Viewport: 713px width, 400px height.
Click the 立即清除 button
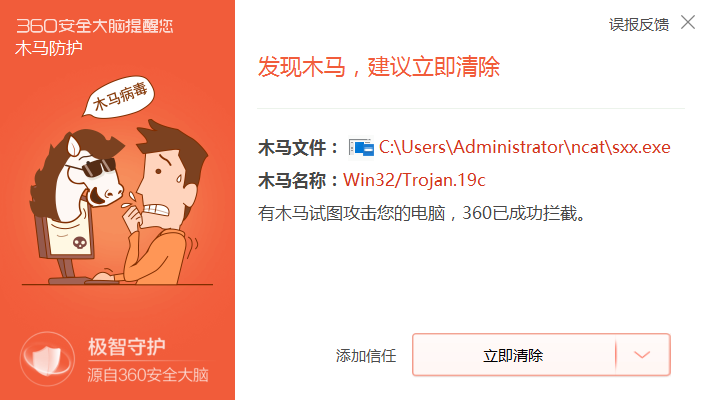[x=514, y=355]
